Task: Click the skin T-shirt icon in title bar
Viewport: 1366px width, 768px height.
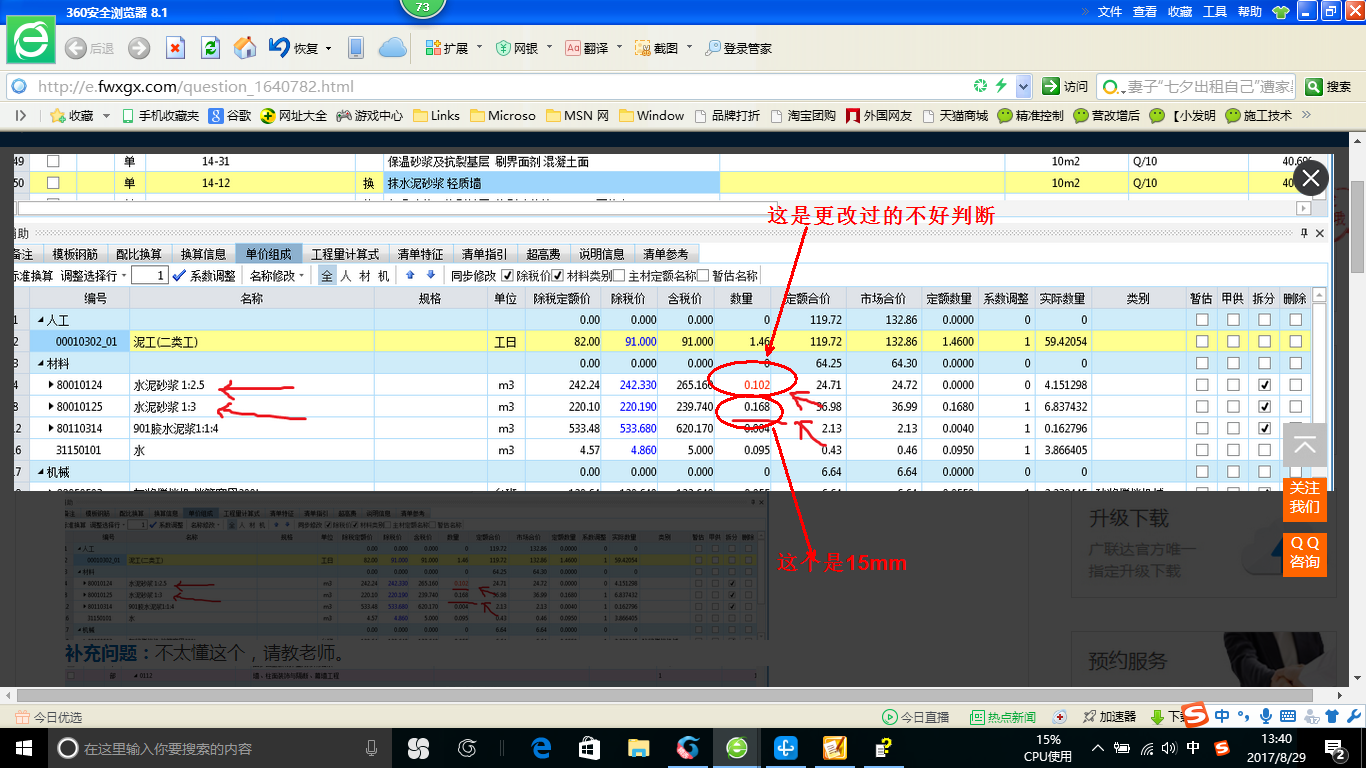Action: pos(1280,12)
